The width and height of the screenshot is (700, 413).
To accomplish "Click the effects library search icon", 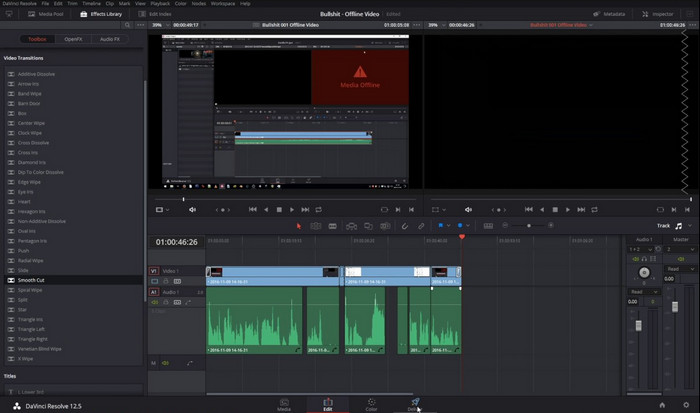I will point(127,25).
